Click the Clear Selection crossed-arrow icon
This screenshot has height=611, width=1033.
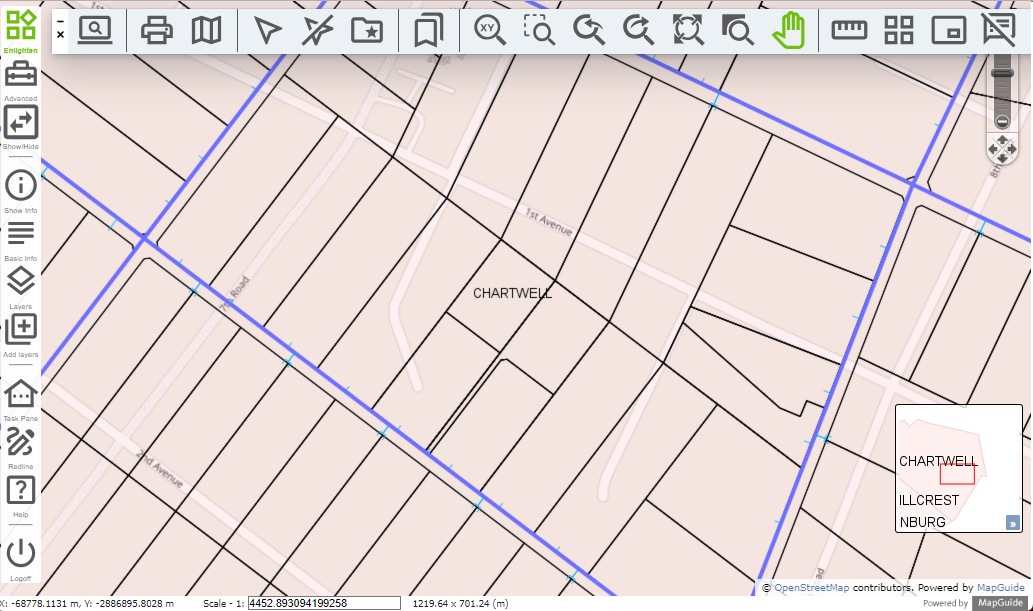coord(317,31)
